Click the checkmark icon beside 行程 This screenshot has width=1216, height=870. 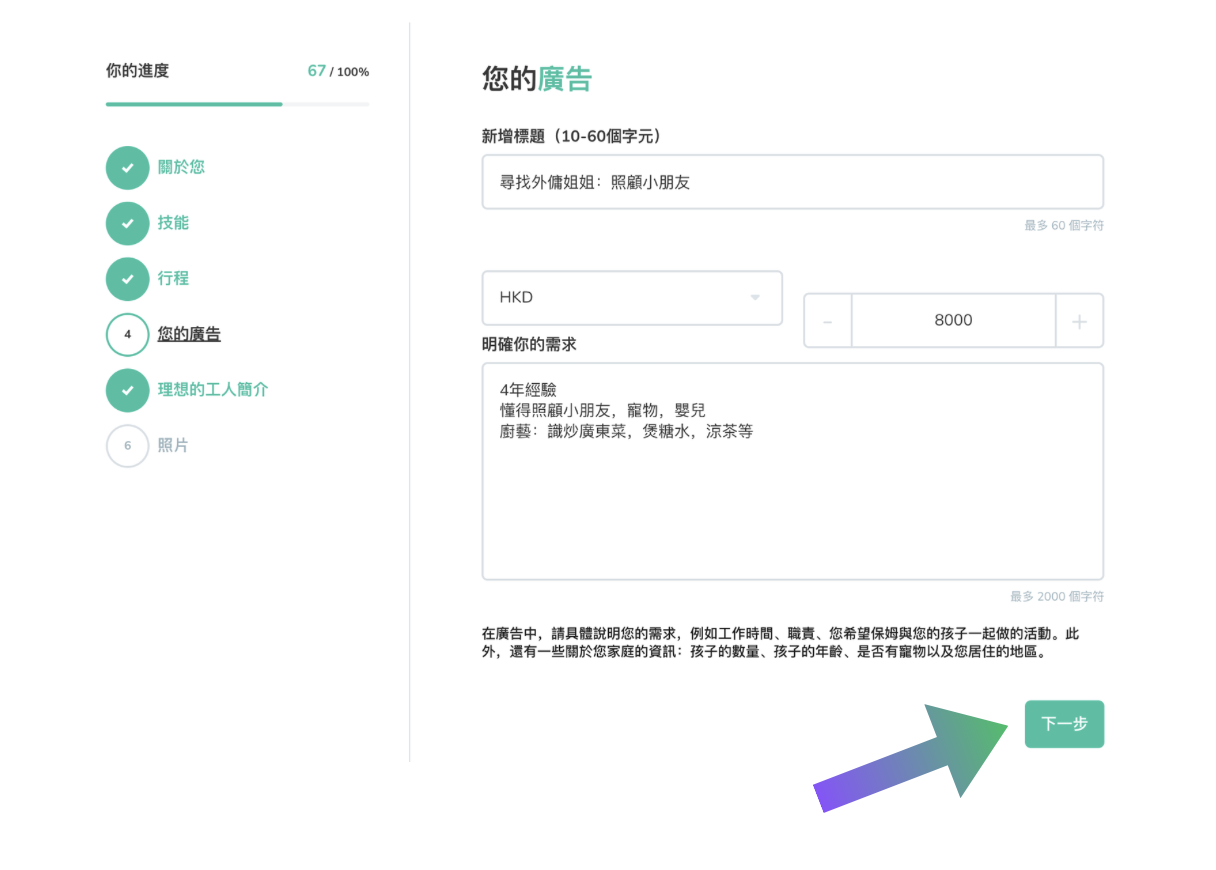[x=127, y=279]
